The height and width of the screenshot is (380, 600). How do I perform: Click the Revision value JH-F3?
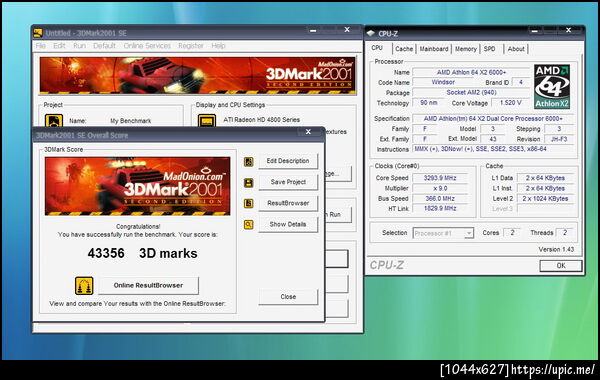click(x=559, y=139)
